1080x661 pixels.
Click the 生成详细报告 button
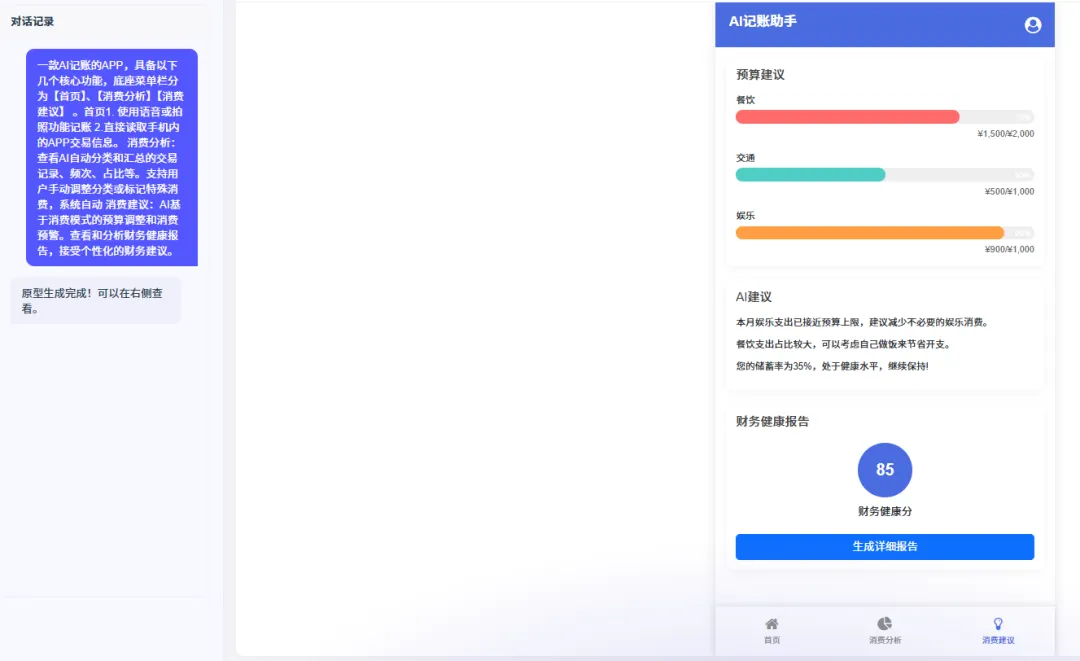tap(884, 547)
